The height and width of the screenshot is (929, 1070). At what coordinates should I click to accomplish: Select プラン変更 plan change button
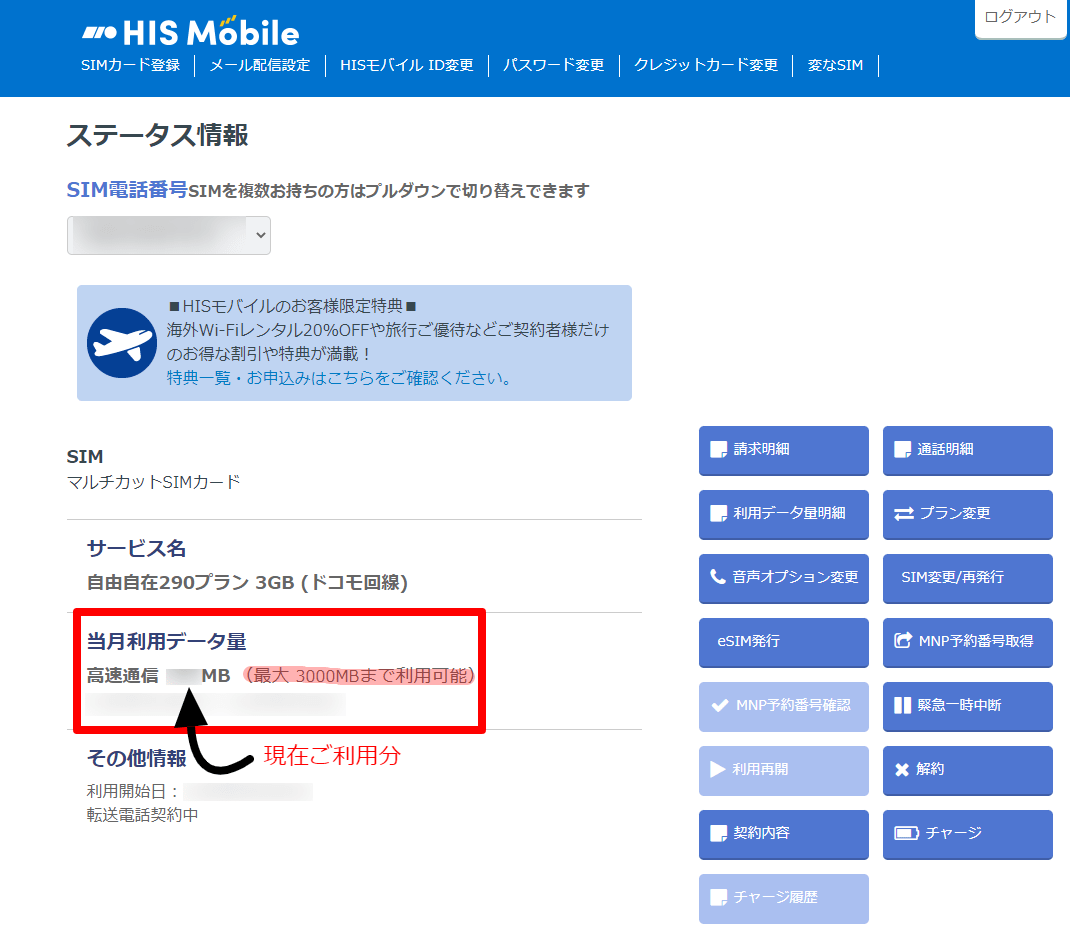[968, 514]
